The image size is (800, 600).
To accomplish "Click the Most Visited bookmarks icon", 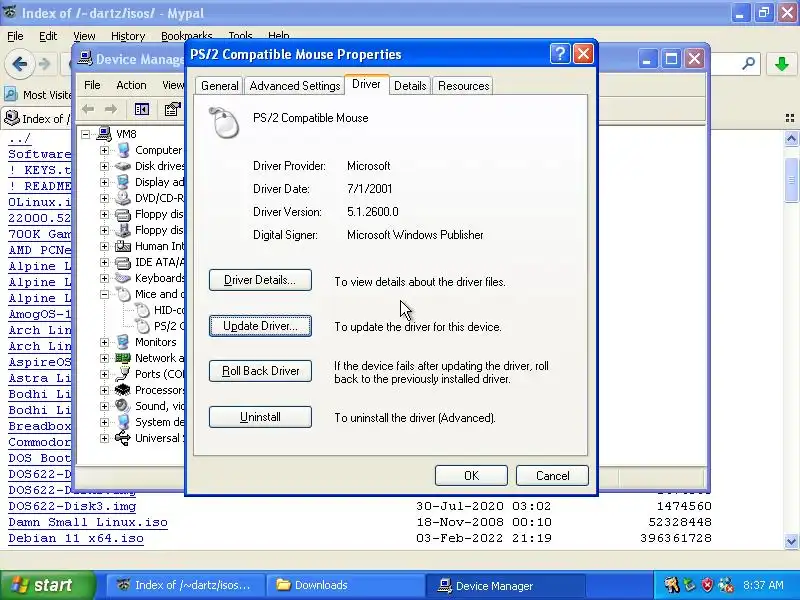I will click(x=11, y=94).
